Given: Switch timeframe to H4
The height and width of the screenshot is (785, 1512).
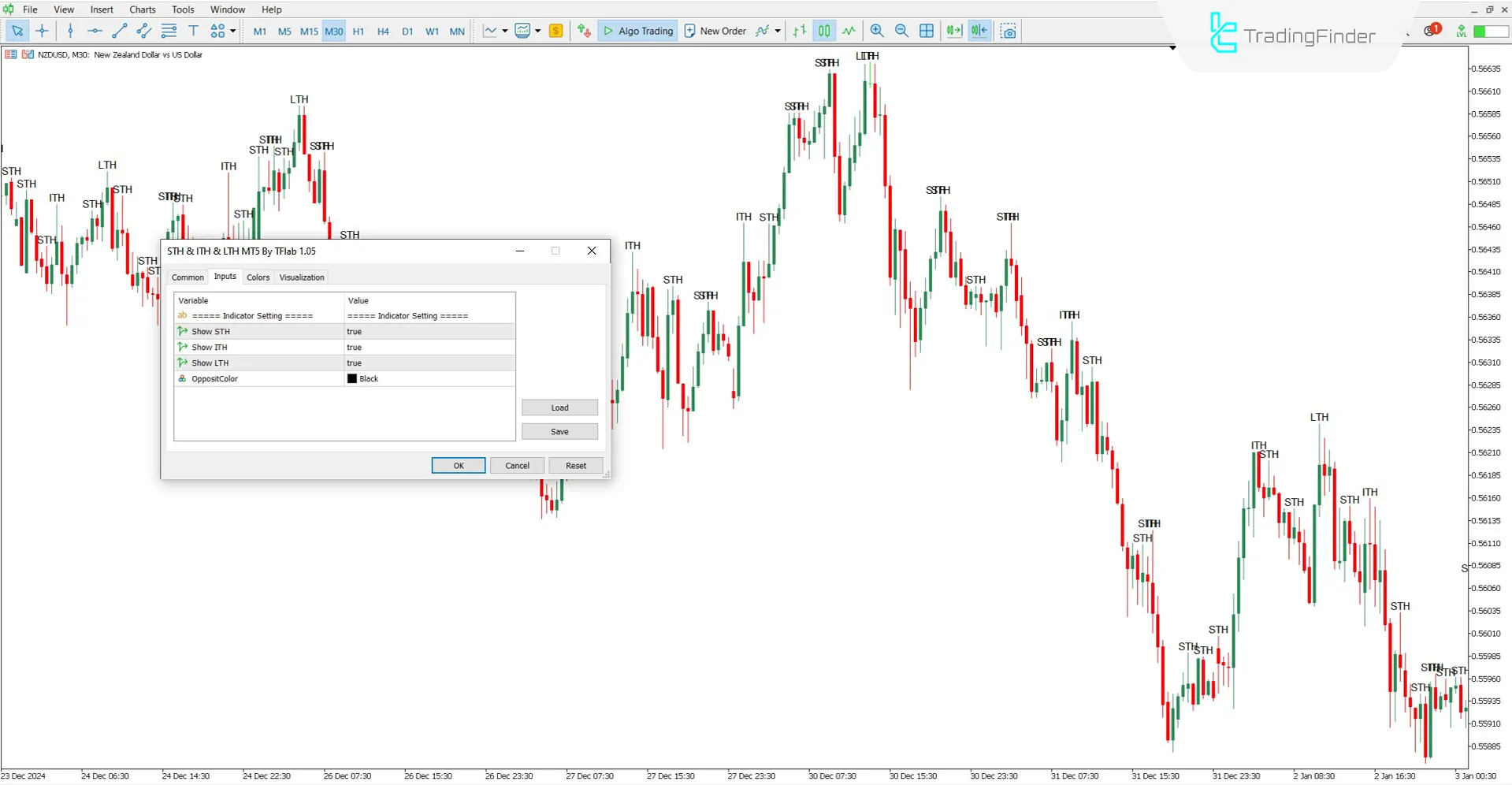Looking at the screenshot, I should point(383,32).
